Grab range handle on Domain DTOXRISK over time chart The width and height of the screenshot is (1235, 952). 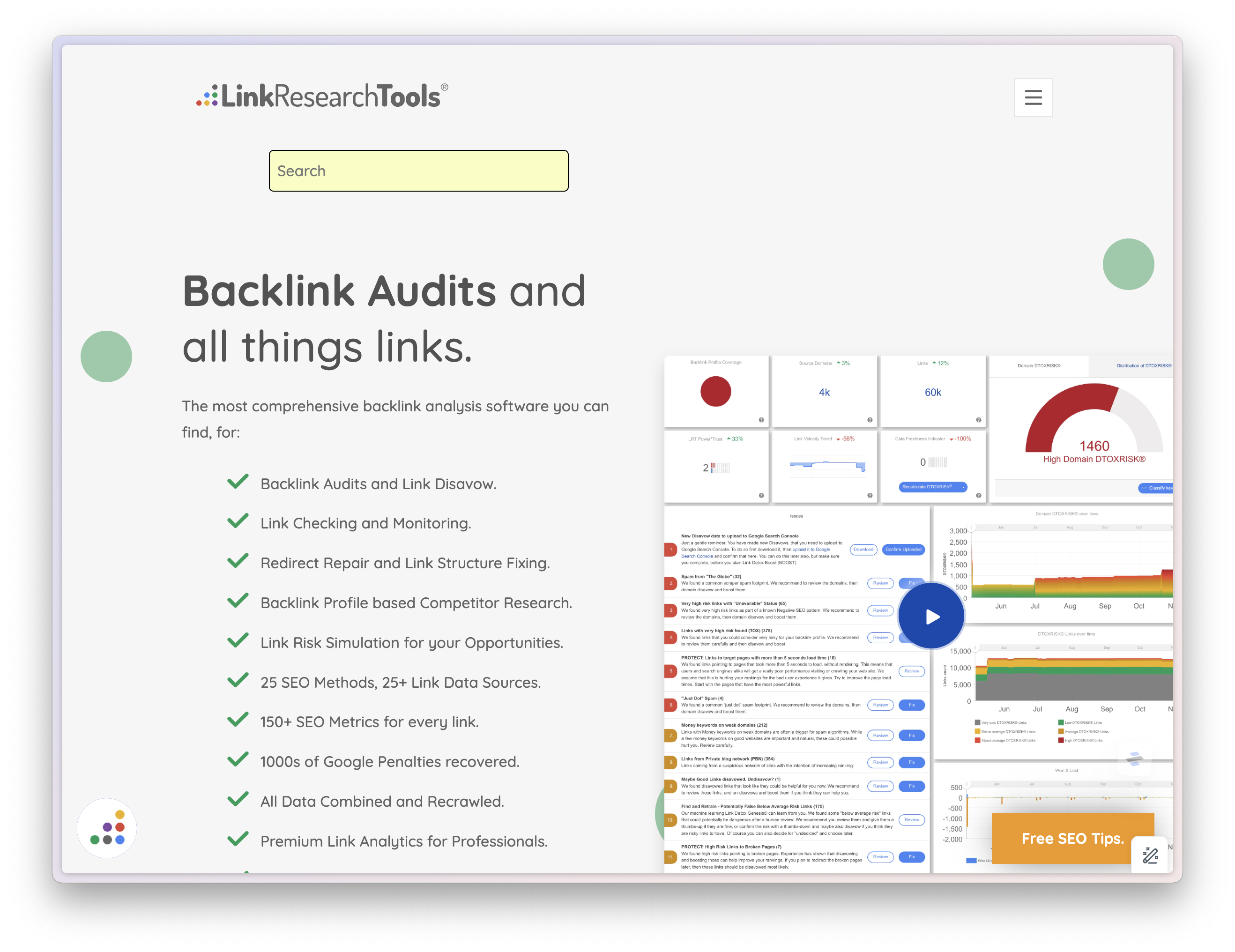pos(972,528)
